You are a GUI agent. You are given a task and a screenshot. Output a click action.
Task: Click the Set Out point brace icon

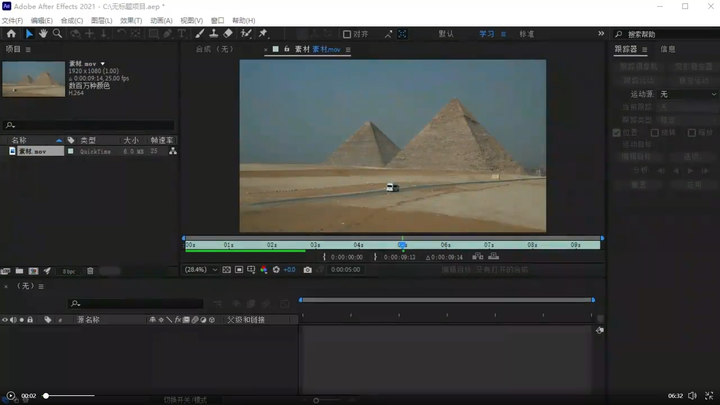(x=375, y=257)
